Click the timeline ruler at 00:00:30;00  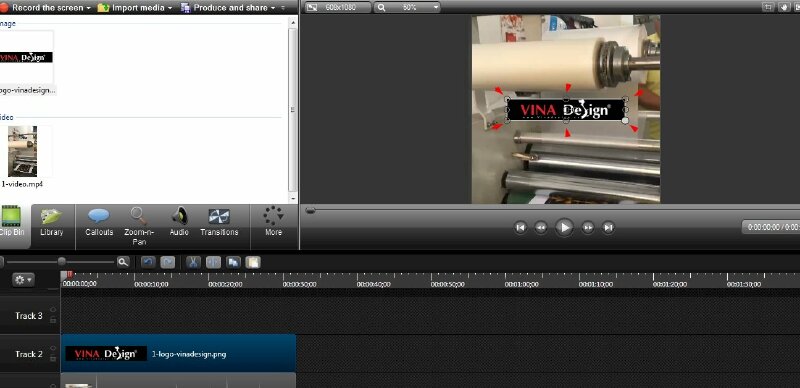[299, 284]
